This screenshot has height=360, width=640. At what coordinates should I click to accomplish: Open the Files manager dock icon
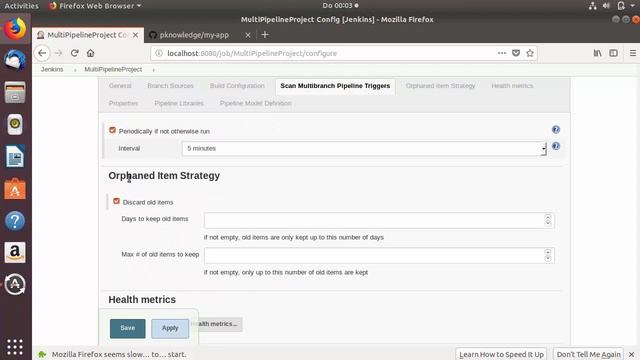pos(15,92)
